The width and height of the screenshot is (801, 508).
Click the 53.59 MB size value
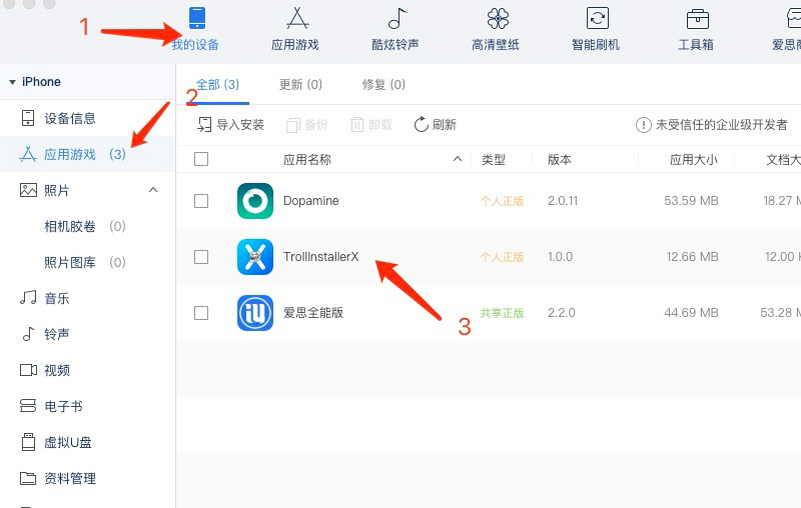point(691,201)
